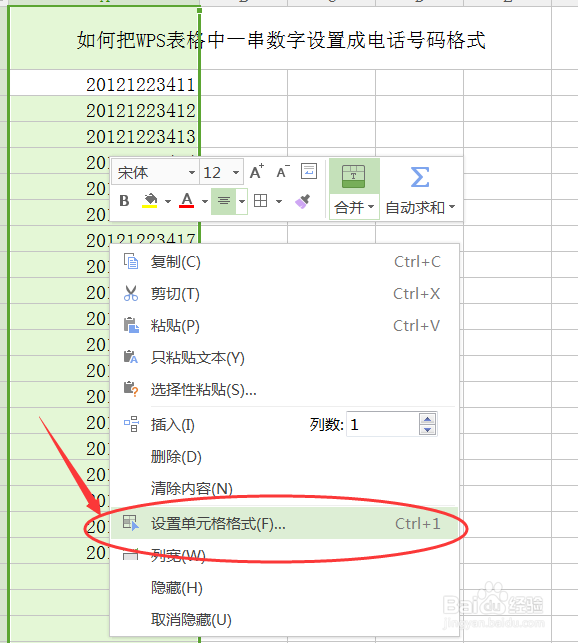
Task: Toggle bold formatting in mini toolbar
Action: [124, 201]
